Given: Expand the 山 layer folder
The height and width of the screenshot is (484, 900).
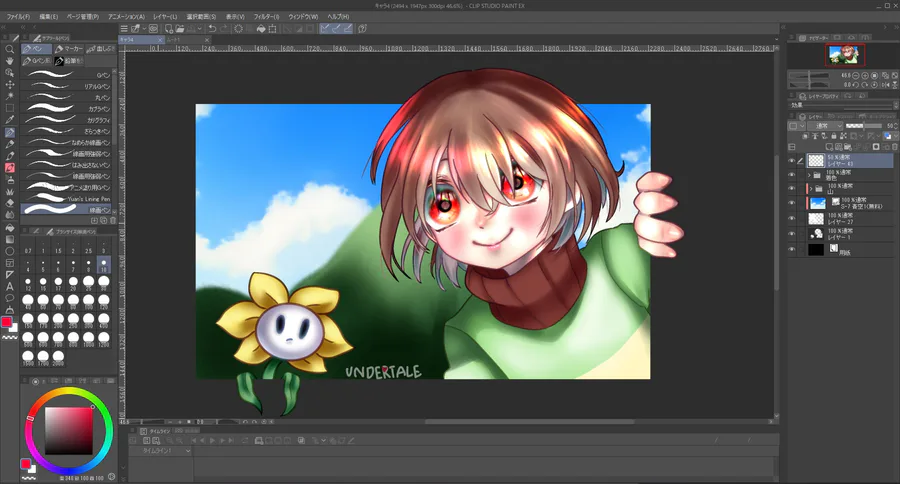Looking at the screenshot, I should [x=810, y=188].
